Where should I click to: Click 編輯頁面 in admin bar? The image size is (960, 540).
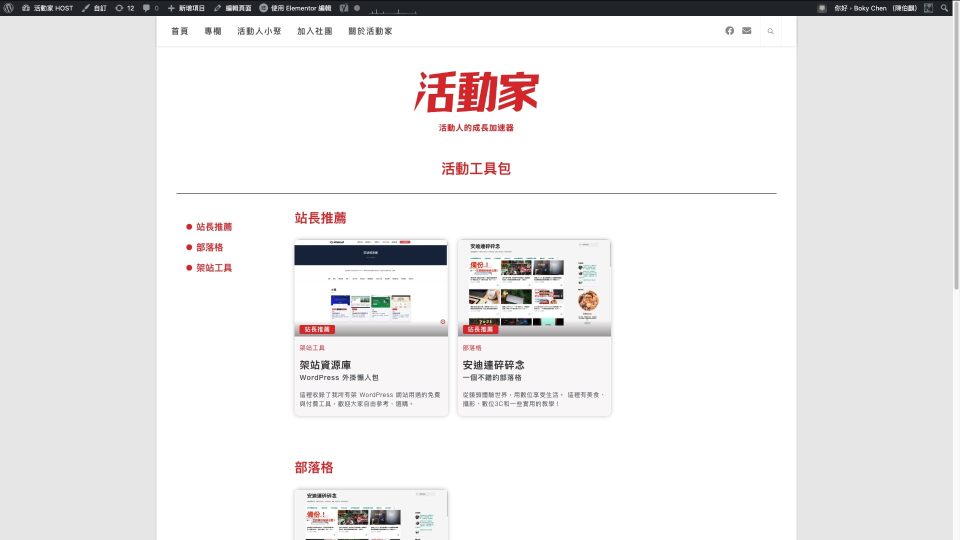click(x=233, y=7)
